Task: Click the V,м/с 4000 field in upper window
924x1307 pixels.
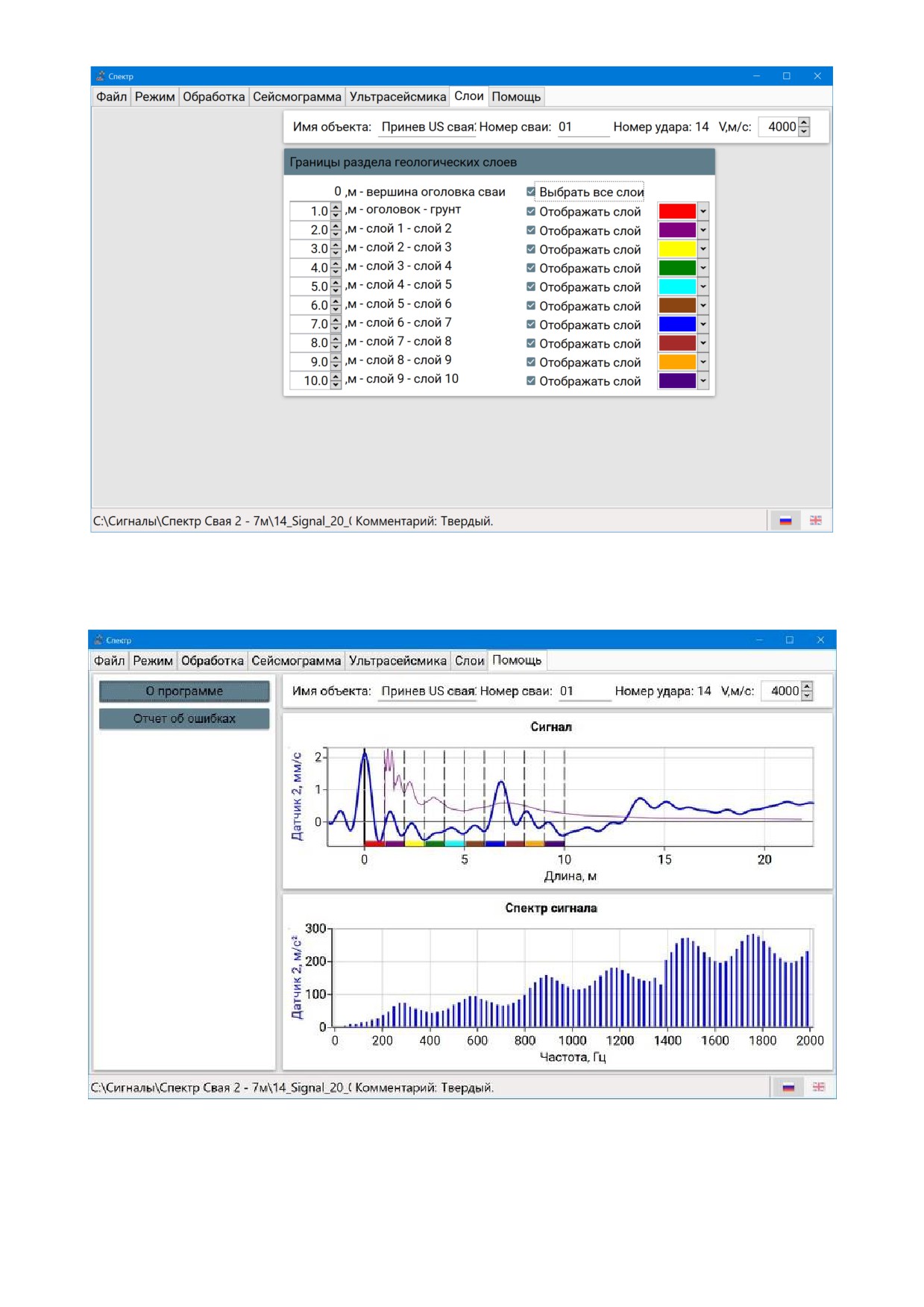Action: pos(778,127)
